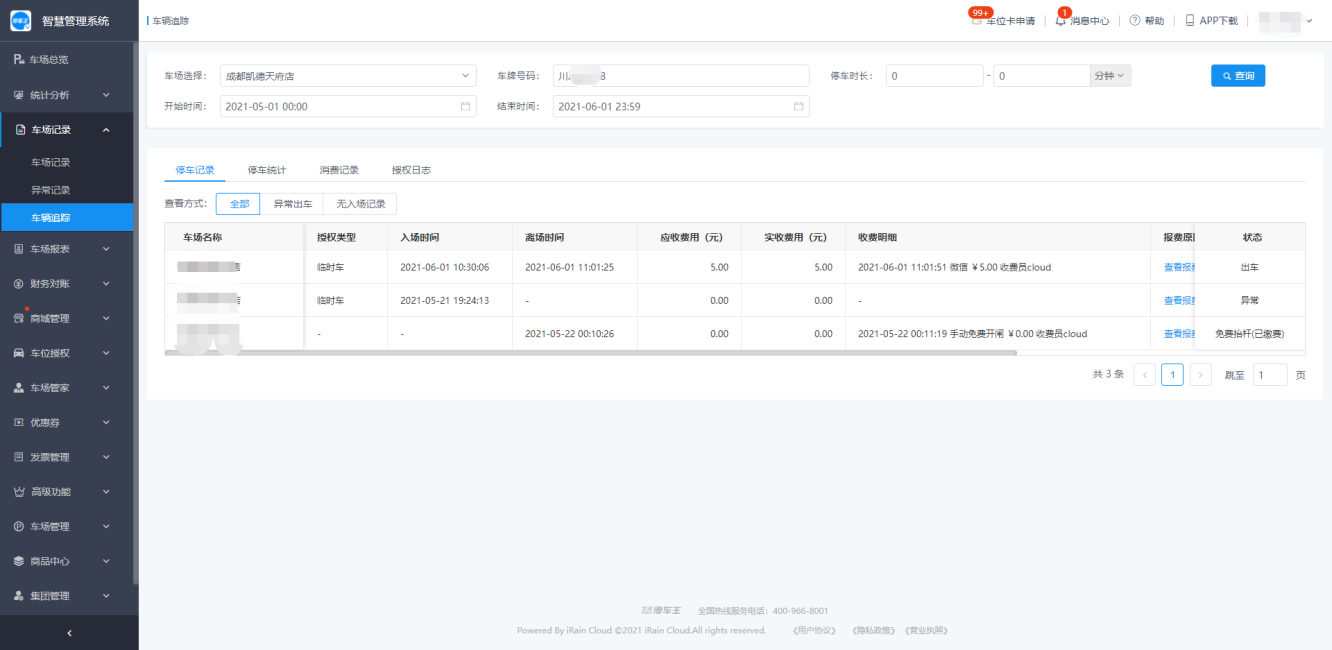Click the horizontal table scrollbar
The image size is (1332, 650).
pyautogui.click(x=590, y=353)
